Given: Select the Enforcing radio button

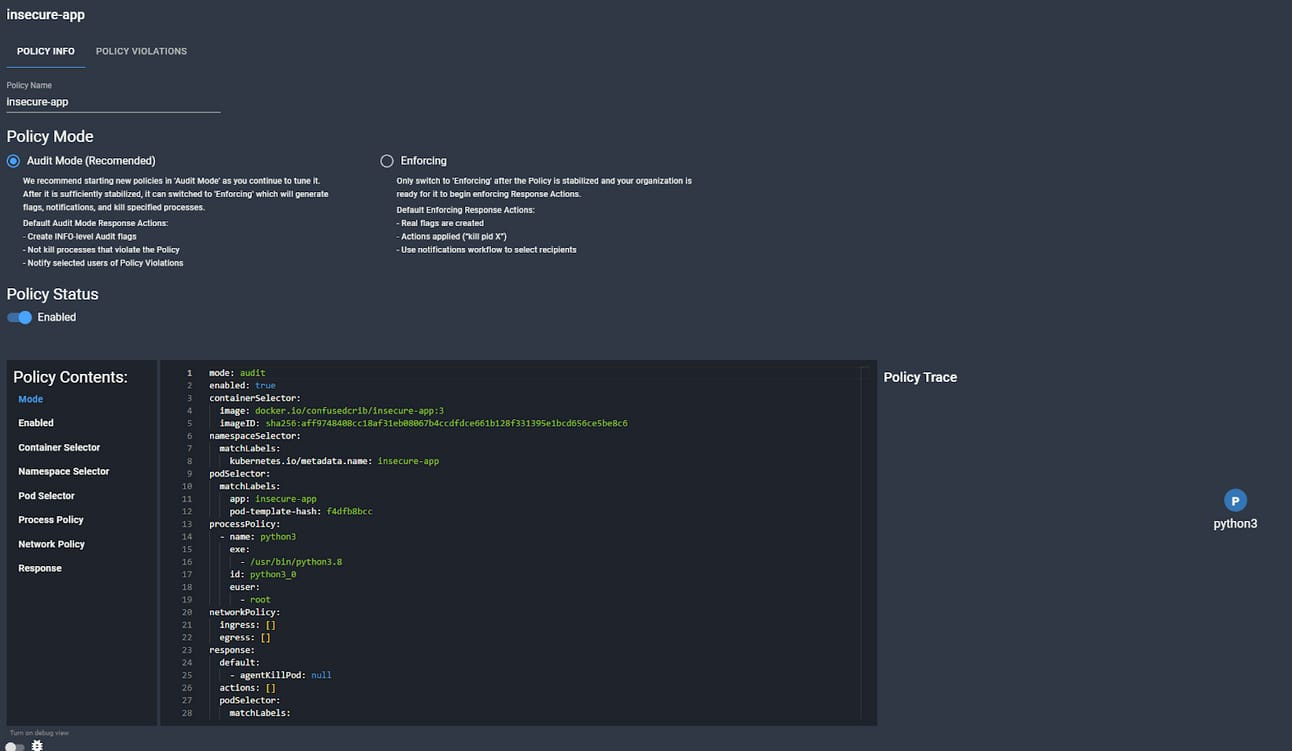Looking at the screenshot, I should pyautogui.click(x=387, y=161).
